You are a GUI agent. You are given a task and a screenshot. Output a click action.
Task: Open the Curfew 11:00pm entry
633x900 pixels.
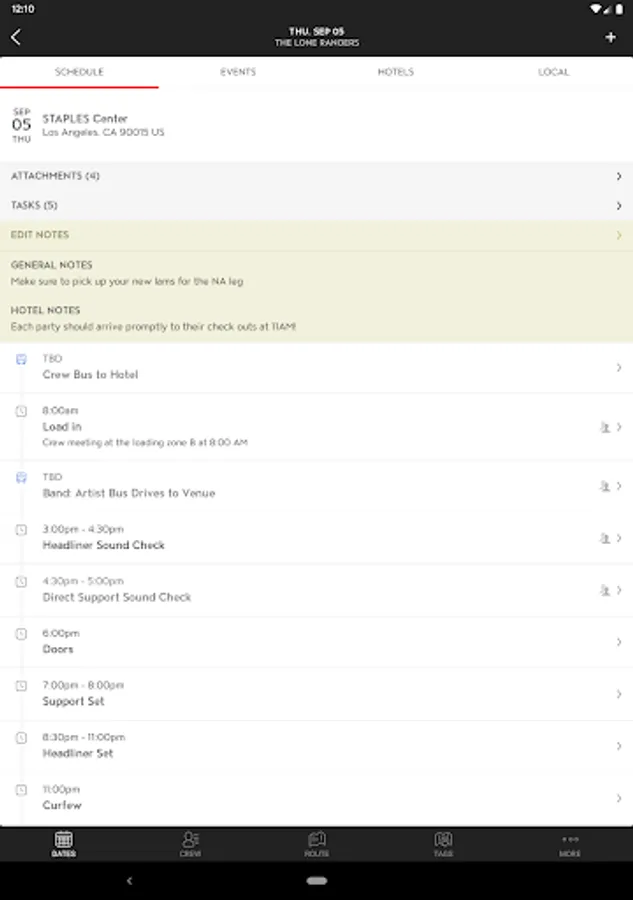316,798
